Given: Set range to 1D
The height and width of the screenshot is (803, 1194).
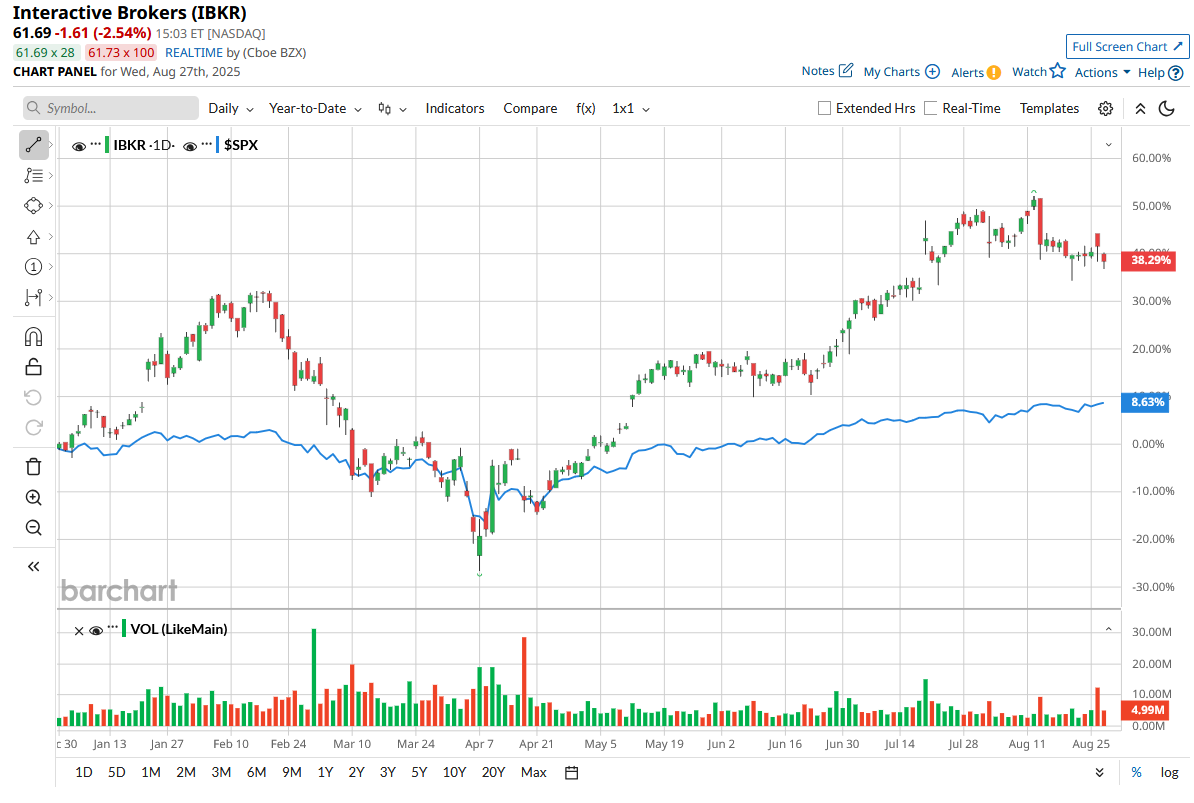Looking at the screenshot, I should [x=84, y=773].
